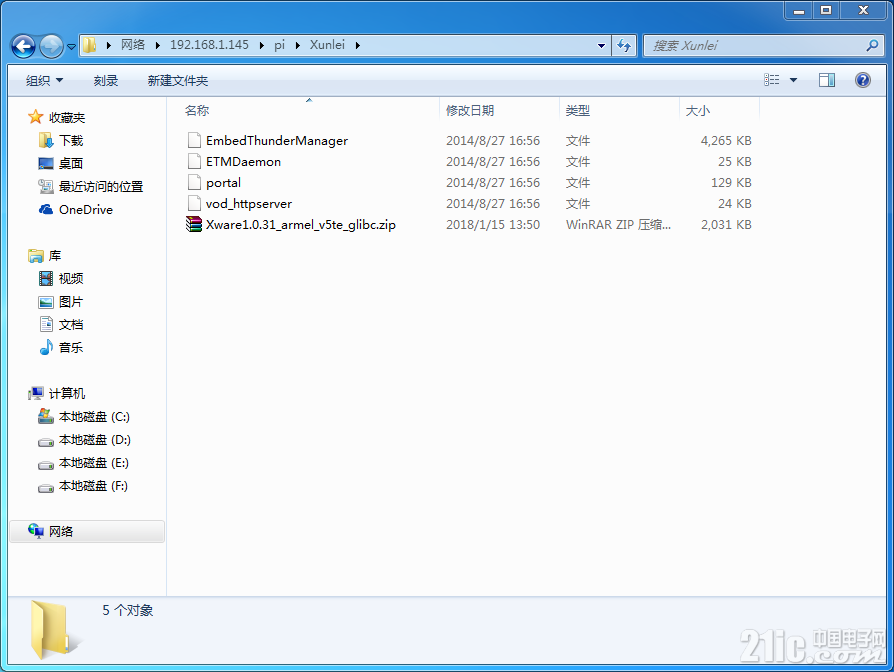Open 收藏夹 in the navigation pane

pyautogui.click(x=67, y=117)
